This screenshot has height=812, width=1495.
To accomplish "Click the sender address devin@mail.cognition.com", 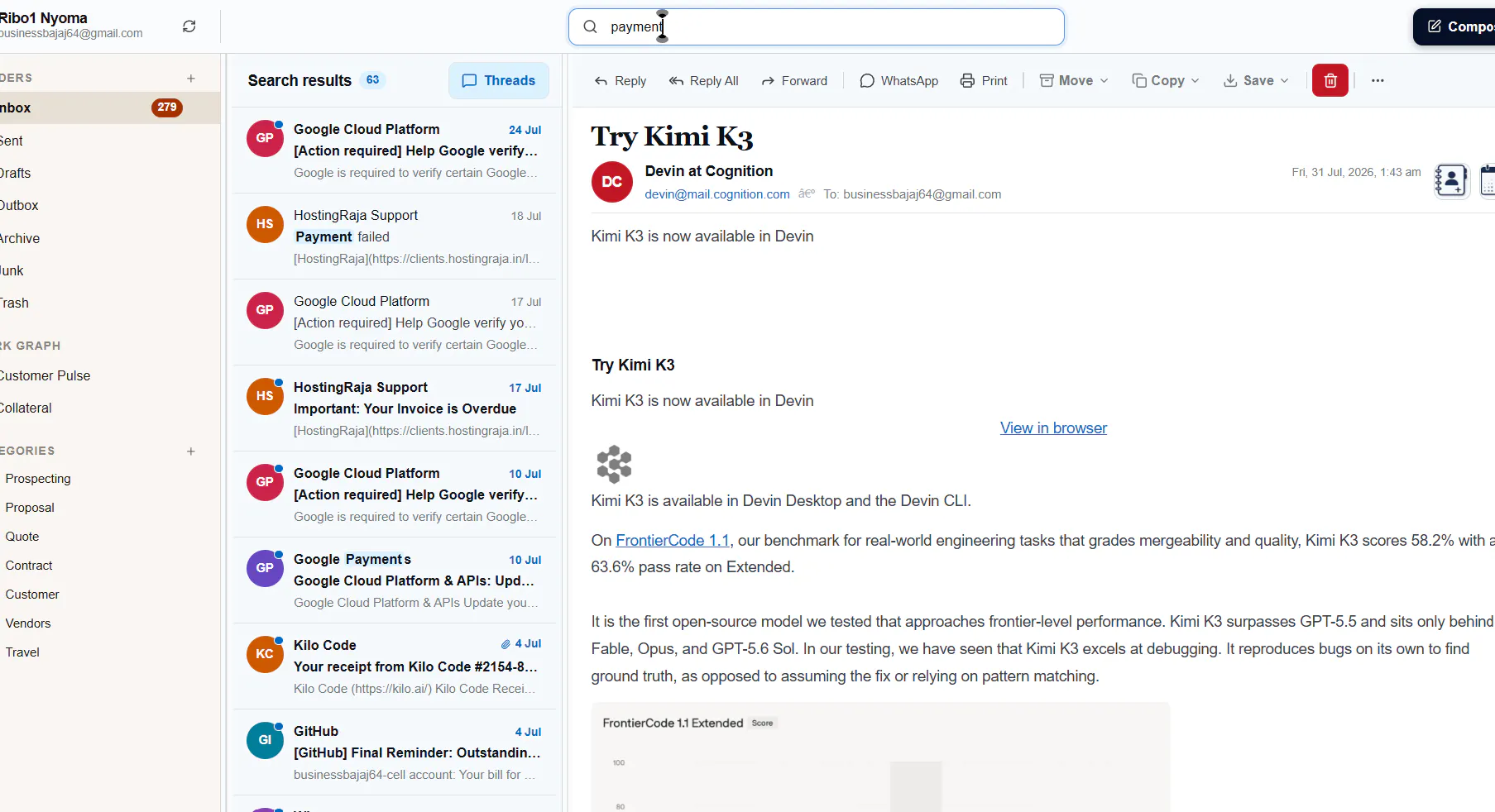I will point(717,194).
